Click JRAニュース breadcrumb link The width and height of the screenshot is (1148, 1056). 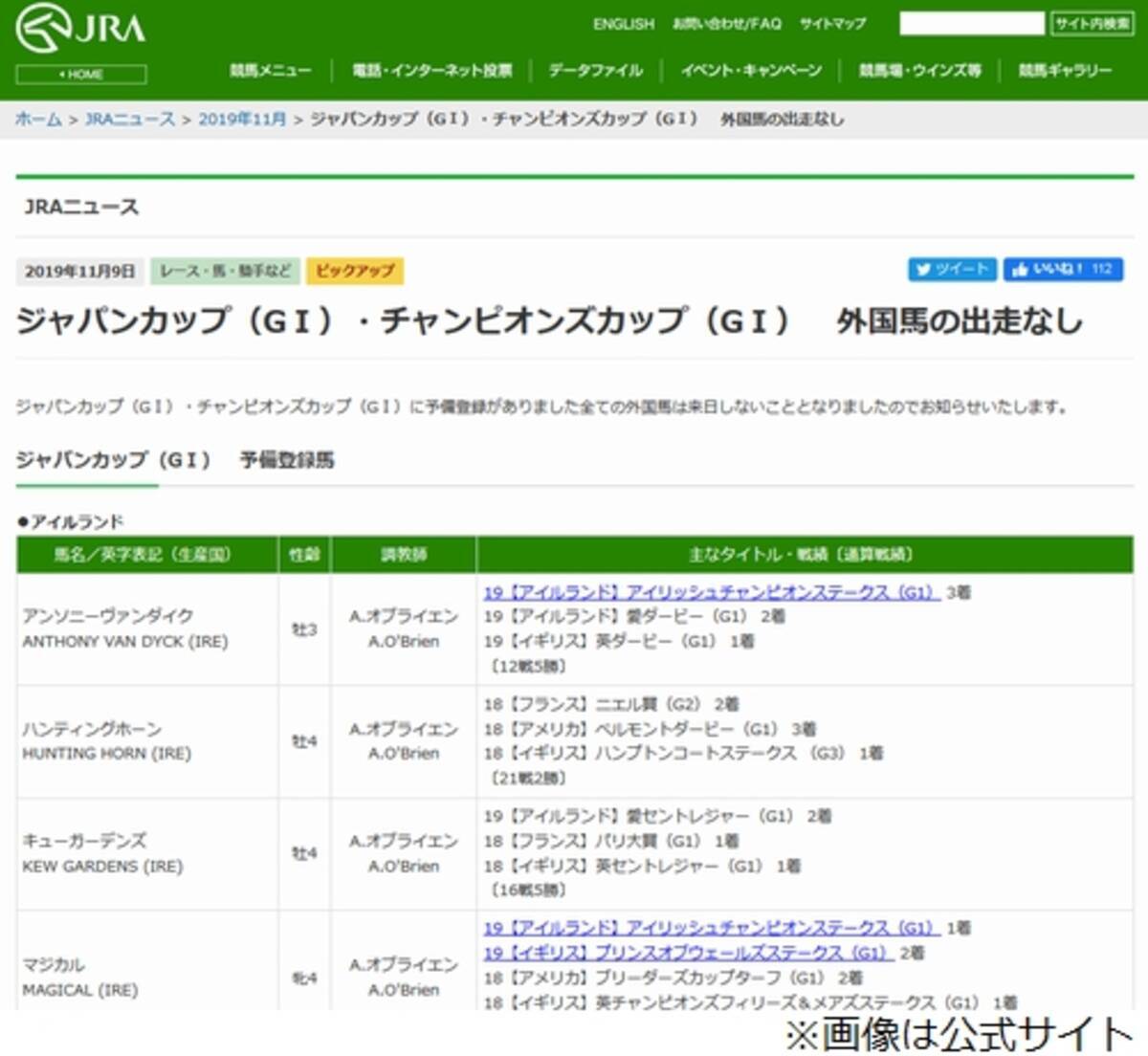(130, 120)
